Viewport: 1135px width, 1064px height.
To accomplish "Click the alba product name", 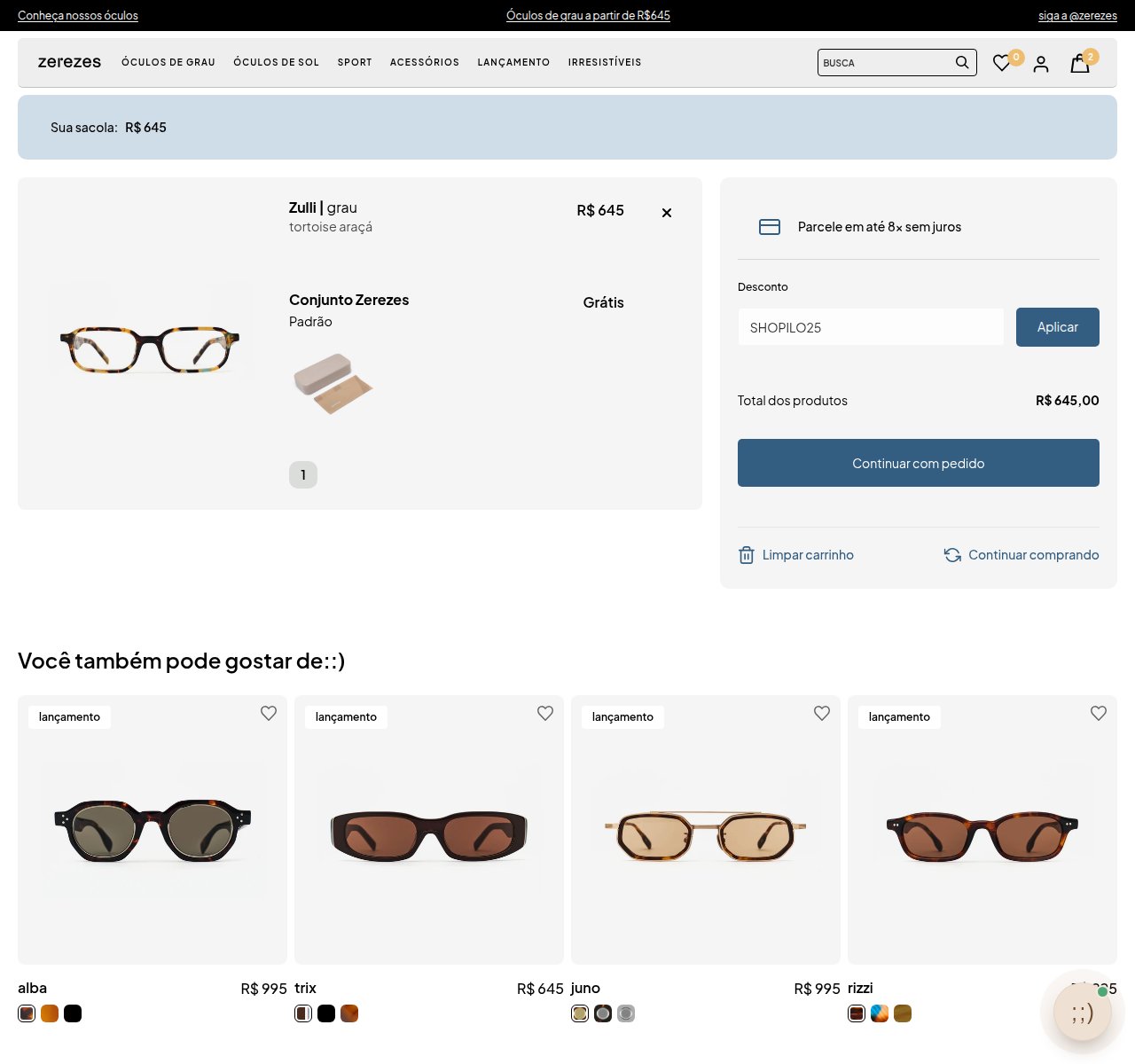I will (x=32, y=988).
